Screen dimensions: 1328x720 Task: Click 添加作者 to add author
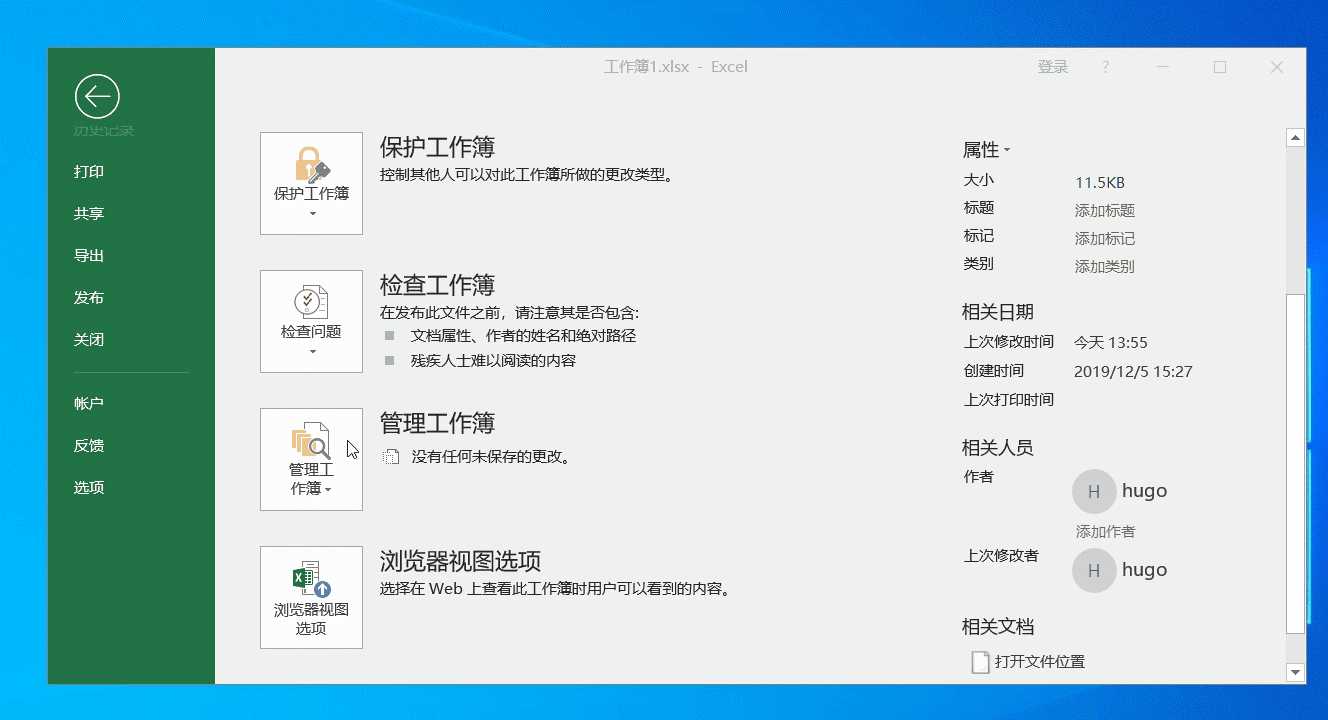1105,532
